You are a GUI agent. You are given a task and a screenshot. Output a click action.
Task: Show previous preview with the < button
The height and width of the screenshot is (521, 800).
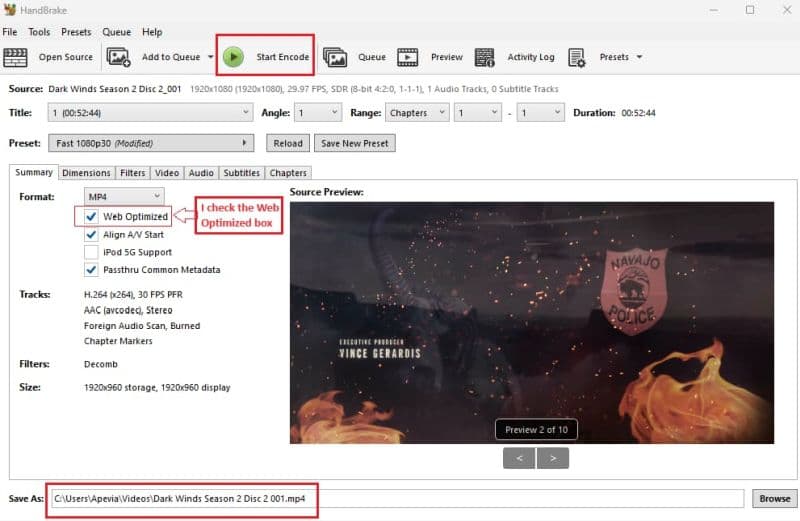pos(519,458)
